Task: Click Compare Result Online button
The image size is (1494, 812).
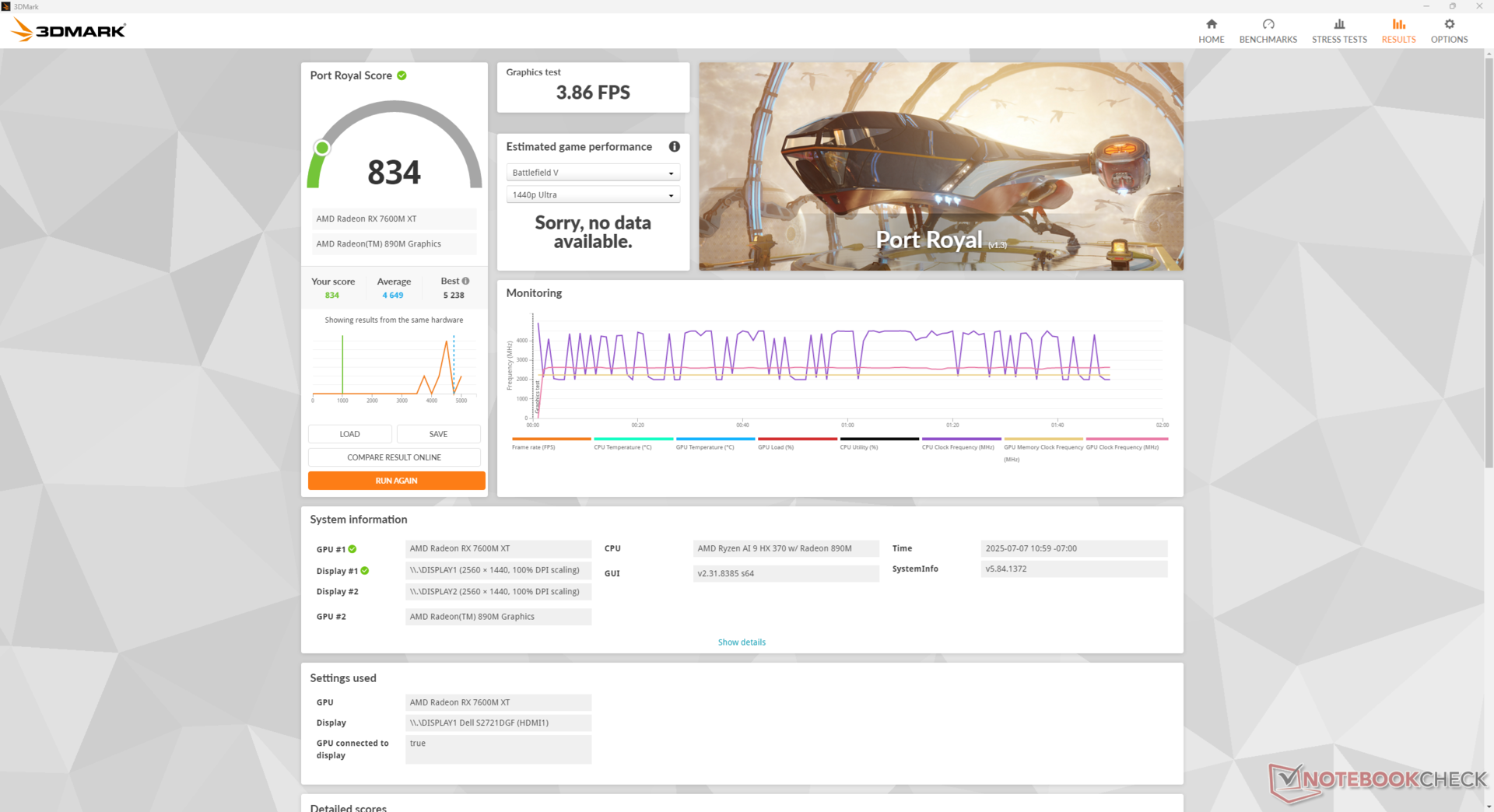Action: pyautogui.click(x=394, y=457)
